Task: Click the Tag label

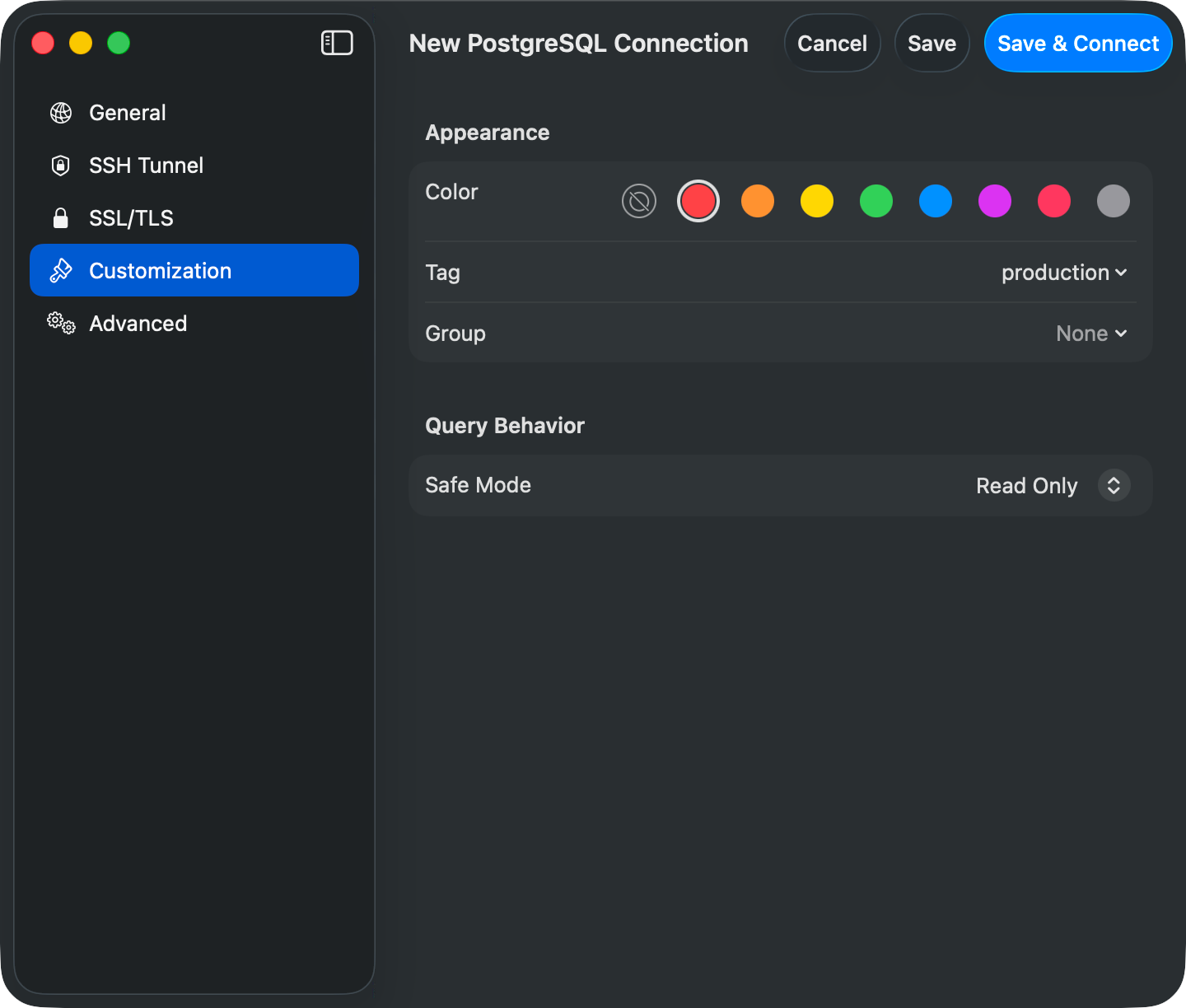Action: [x=442, y=273]
